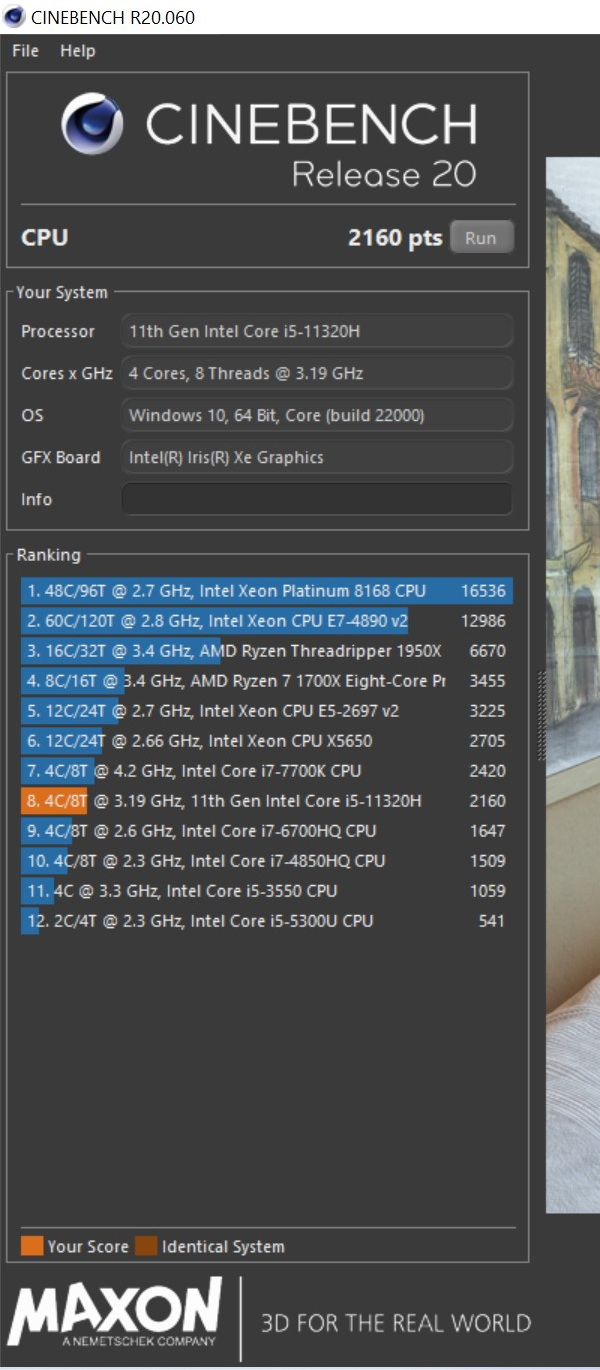
Task: Click the orange Your Score legend swatch
Action: tap(32, 1246)
